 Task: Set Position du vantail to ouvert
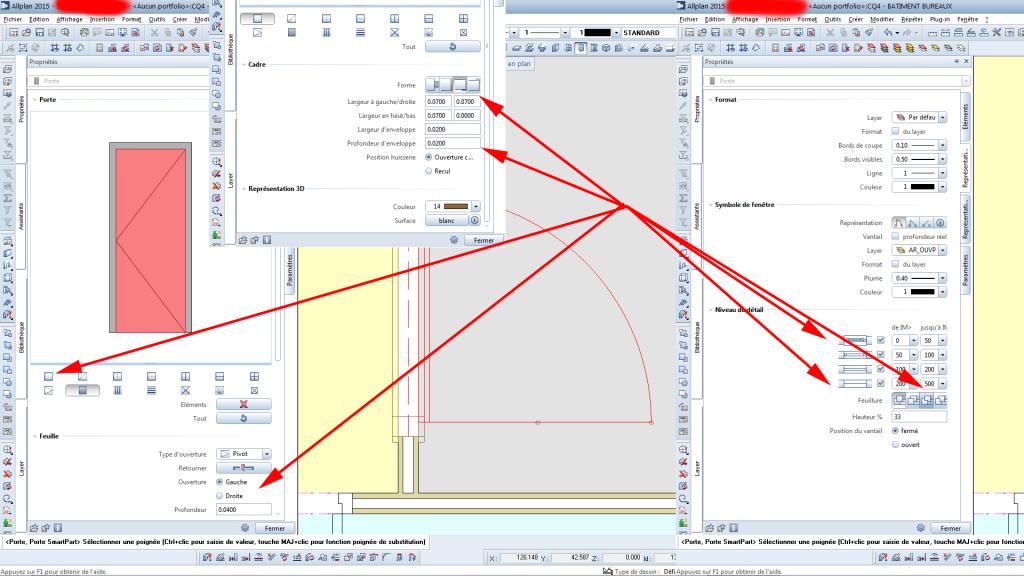pos(895,445)
